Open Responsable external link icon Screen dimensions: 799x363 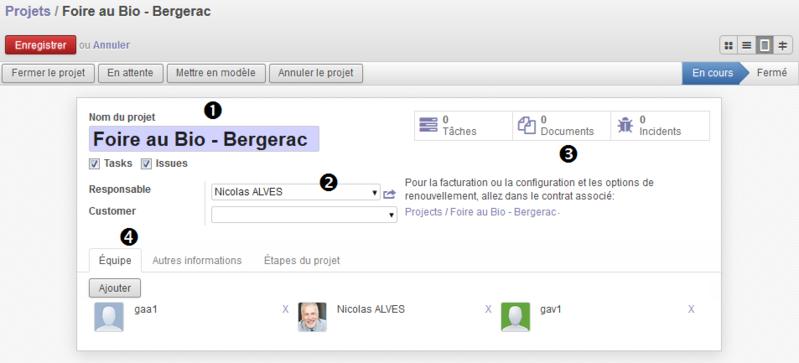(x=389, y=193)
